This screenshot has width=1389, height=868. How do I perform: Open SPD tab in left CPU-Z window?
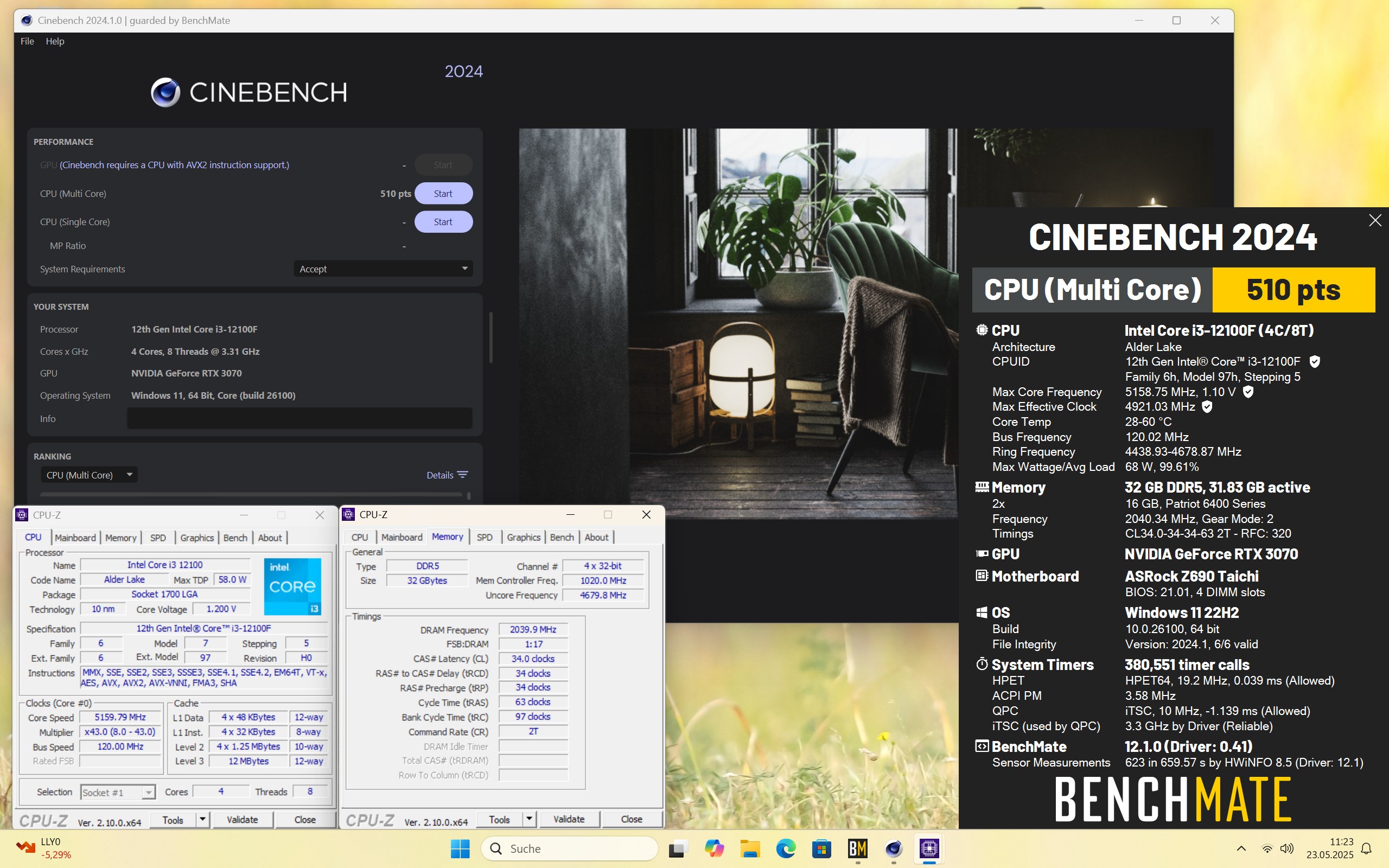point(158,537)
